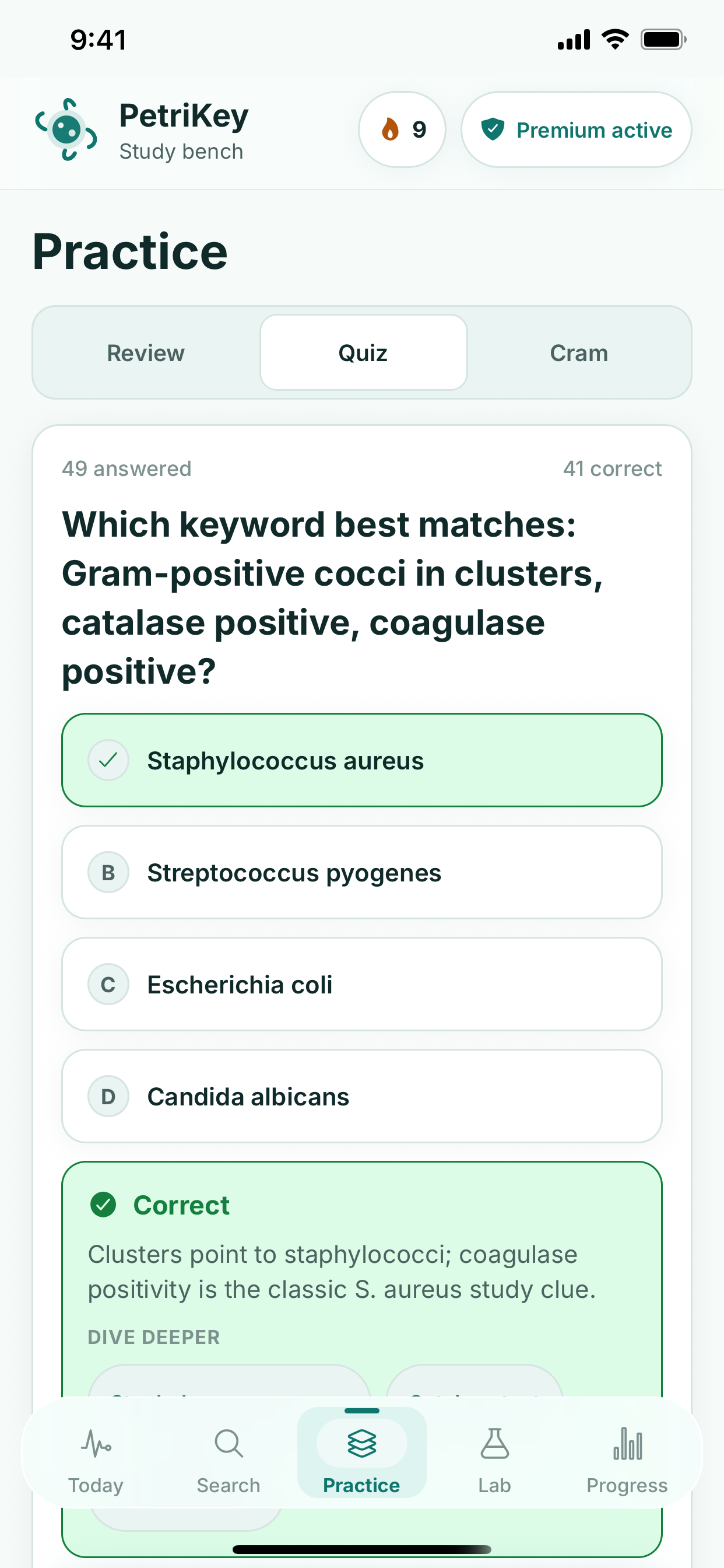Image resolution: width=724 pixels, height=1568 pixels.
Task: Open the flame streak counter
Action: (x=402, y=129)
